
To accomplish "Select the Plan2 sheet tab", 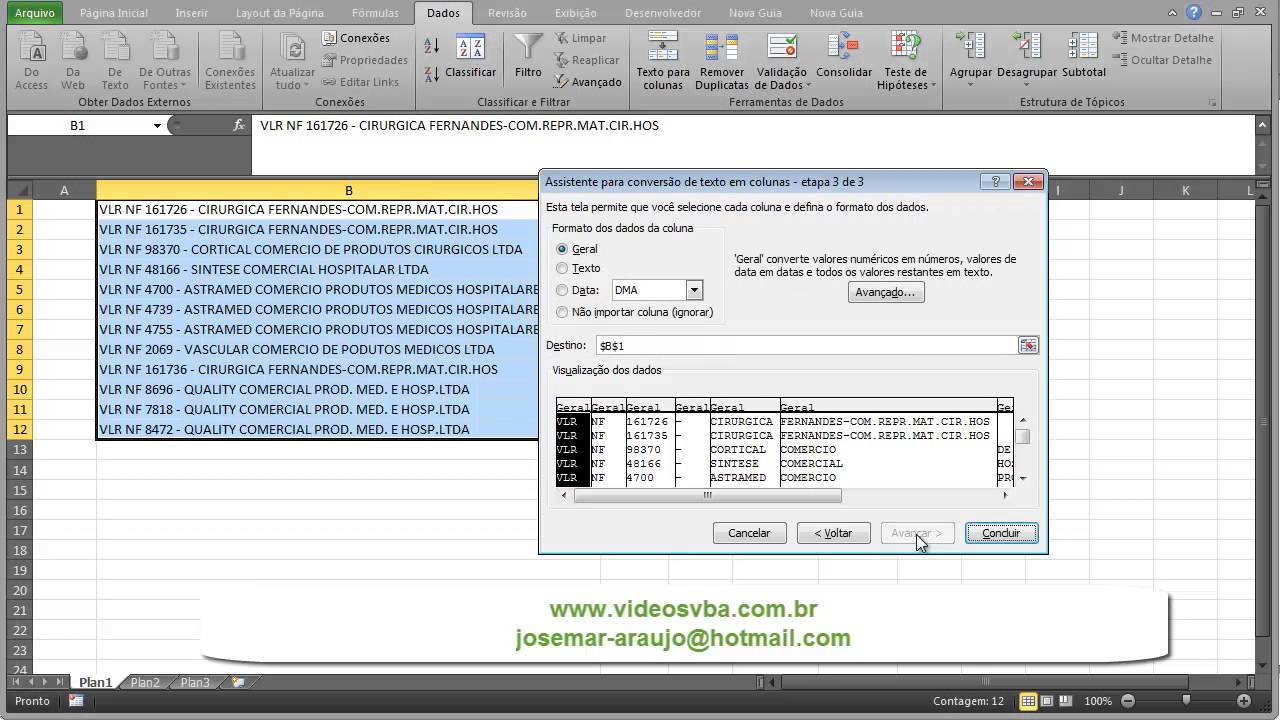I will pyautogui.click(x=145, y=682).
